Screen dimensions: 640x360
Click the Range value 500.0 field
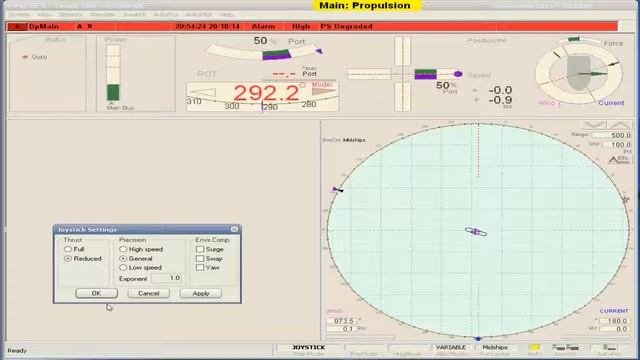pos(611,135)
